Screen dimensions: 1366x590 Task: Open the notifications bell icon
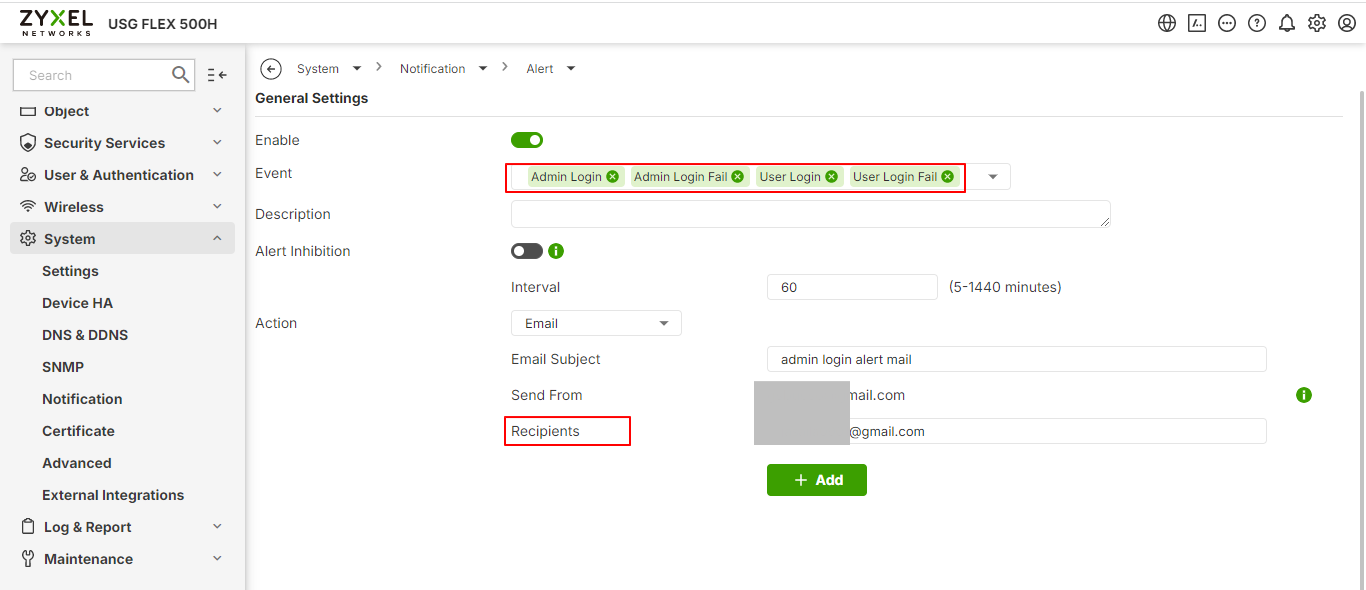coord(1287,23)
